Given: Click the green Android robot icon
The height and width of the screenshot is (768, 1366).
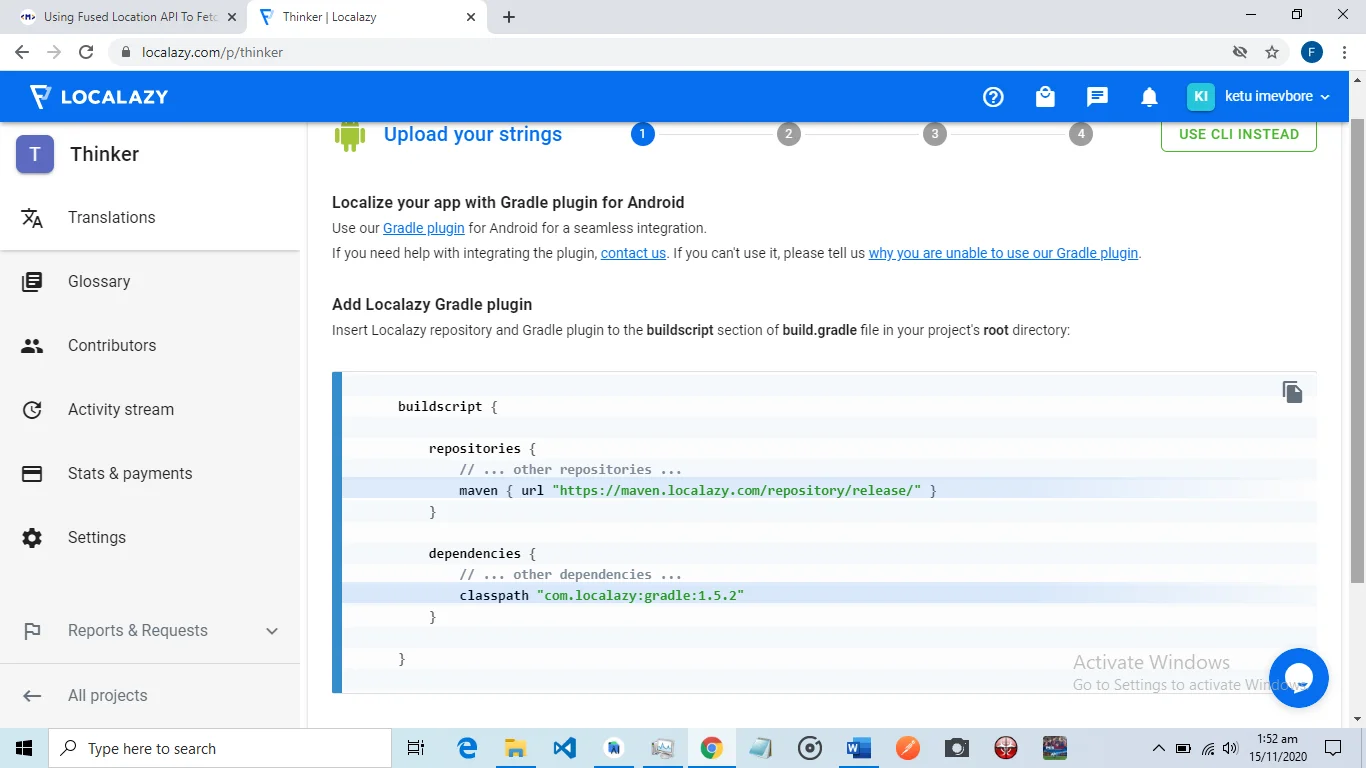Looking at the screenshot, I should click(x=350, y=135).
